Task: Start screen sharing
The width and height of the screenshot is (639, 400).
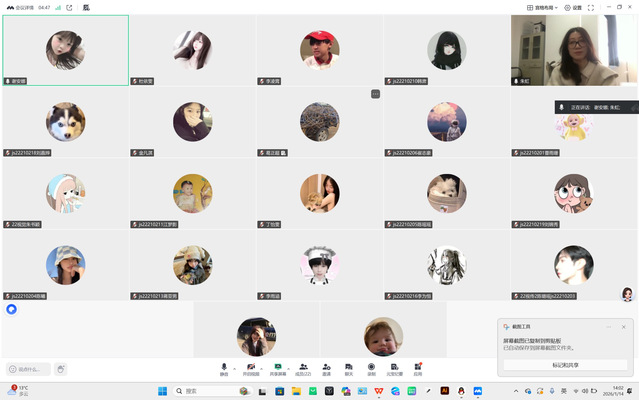Action: point(277,367)
